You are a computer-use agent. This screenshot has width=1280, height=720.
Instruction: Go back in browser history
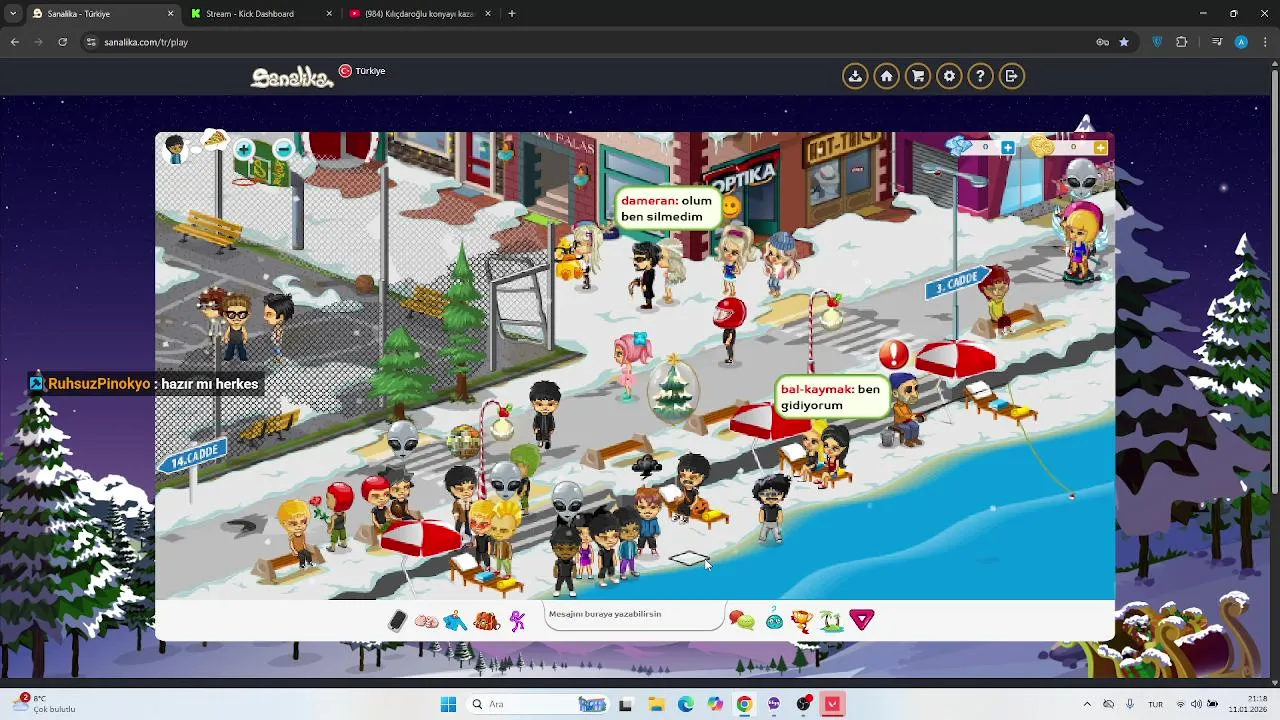click(14, 42)
